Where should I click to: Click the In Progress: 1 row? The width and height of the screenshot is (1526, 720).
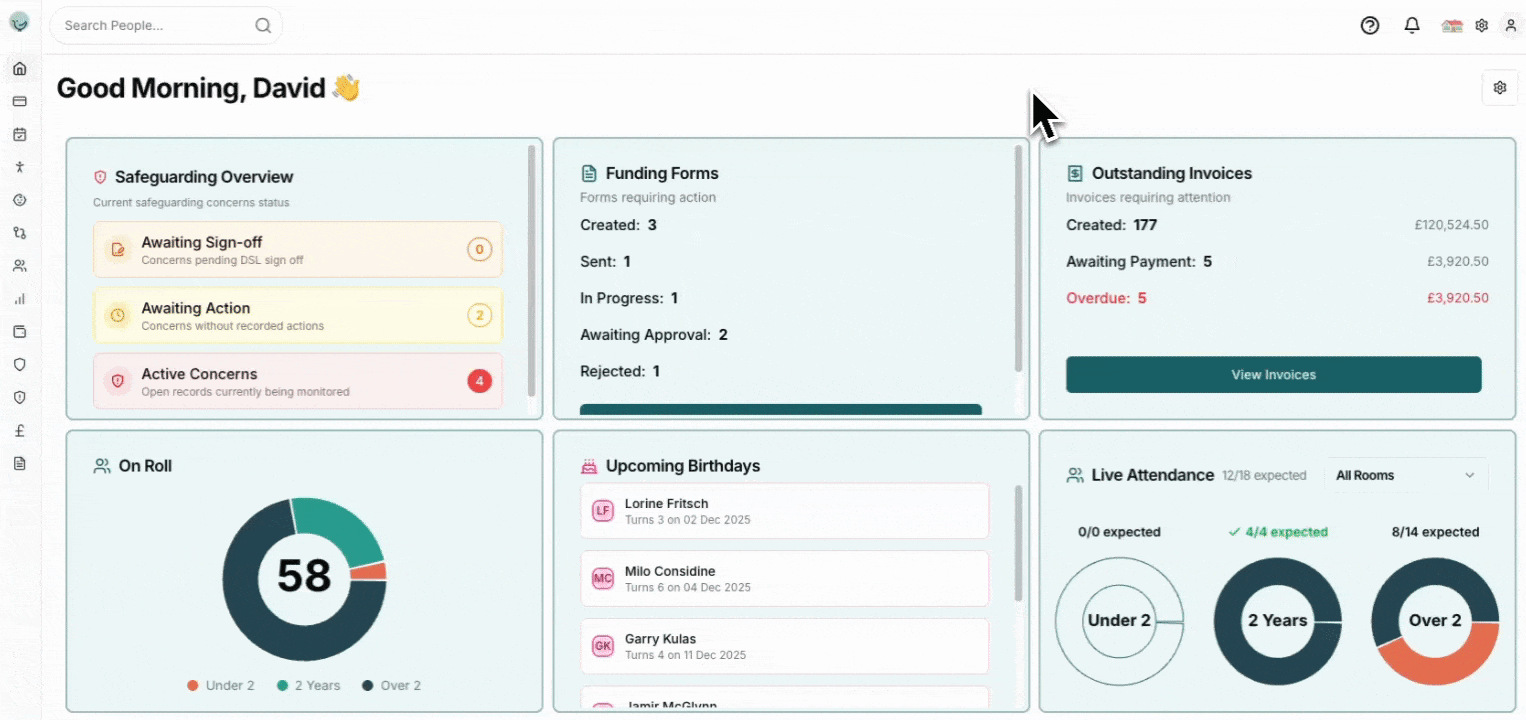coord(629,298)
